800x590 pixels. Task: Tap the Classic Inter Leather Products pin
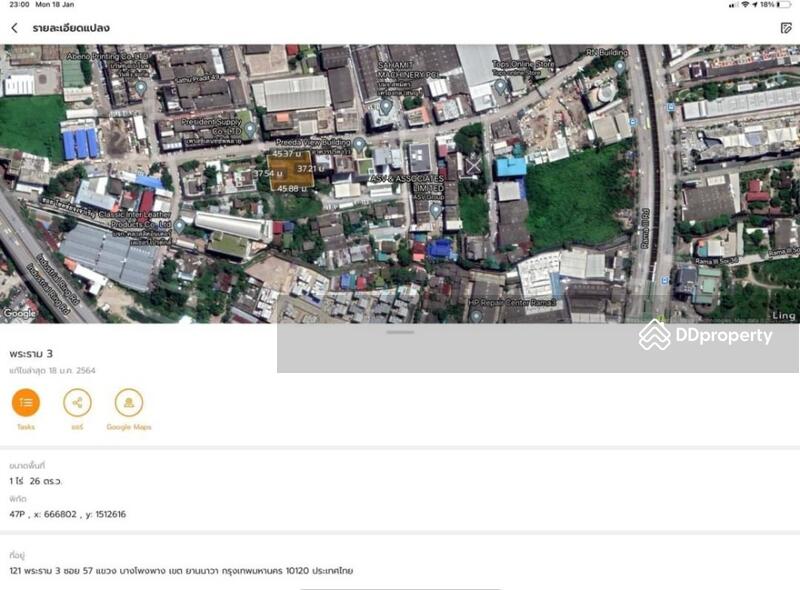click(x=179, y=226)
